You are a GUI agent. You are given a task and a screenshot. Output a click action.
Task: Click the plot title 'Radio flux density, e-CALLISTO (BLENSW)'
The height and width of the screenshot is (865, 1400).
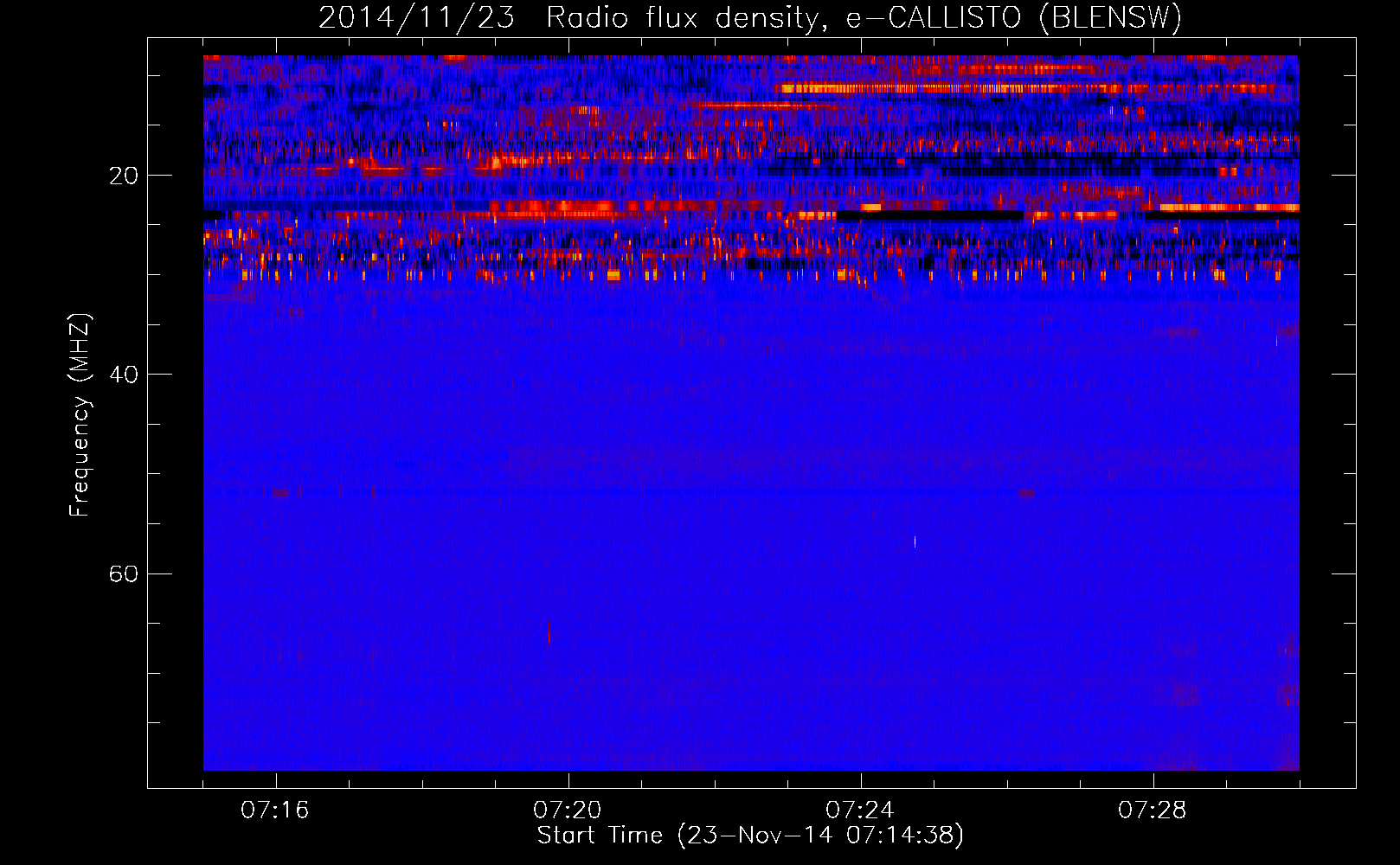point(864,17)
